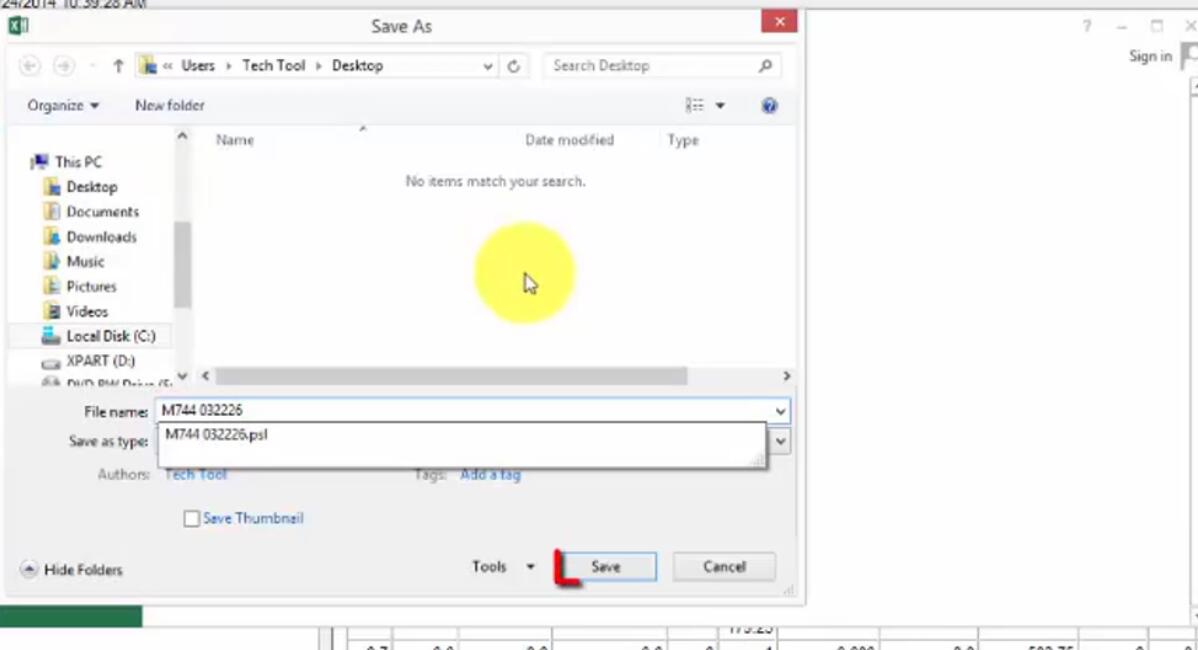This screenshot has width=1198, height=650.
Task: Open the view options dropdown arrow
Action: tap(720, 105)
